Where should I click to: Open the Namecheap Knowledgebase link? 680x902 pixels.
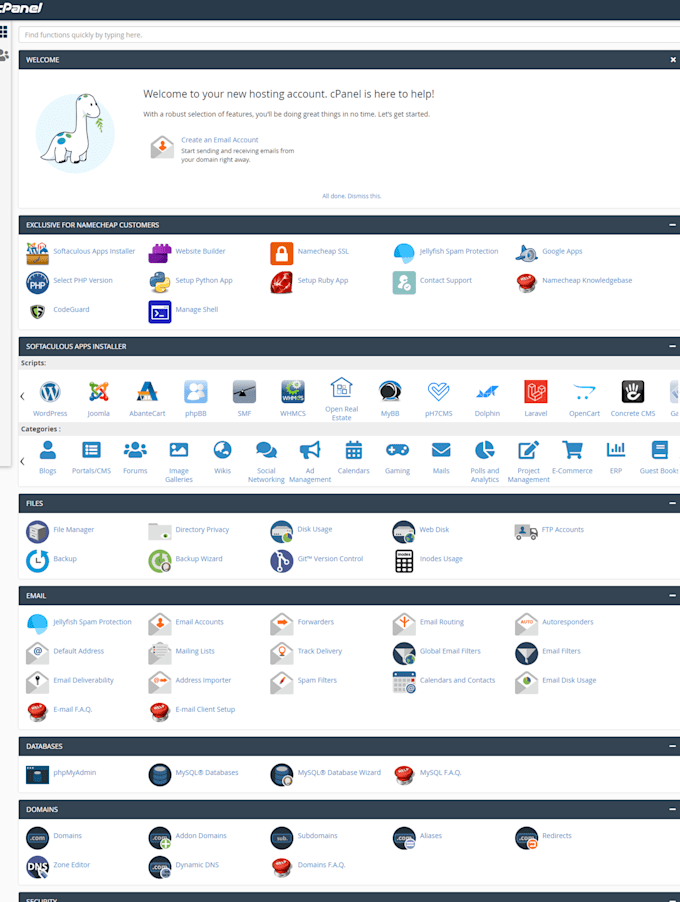(x=587, y=280)
